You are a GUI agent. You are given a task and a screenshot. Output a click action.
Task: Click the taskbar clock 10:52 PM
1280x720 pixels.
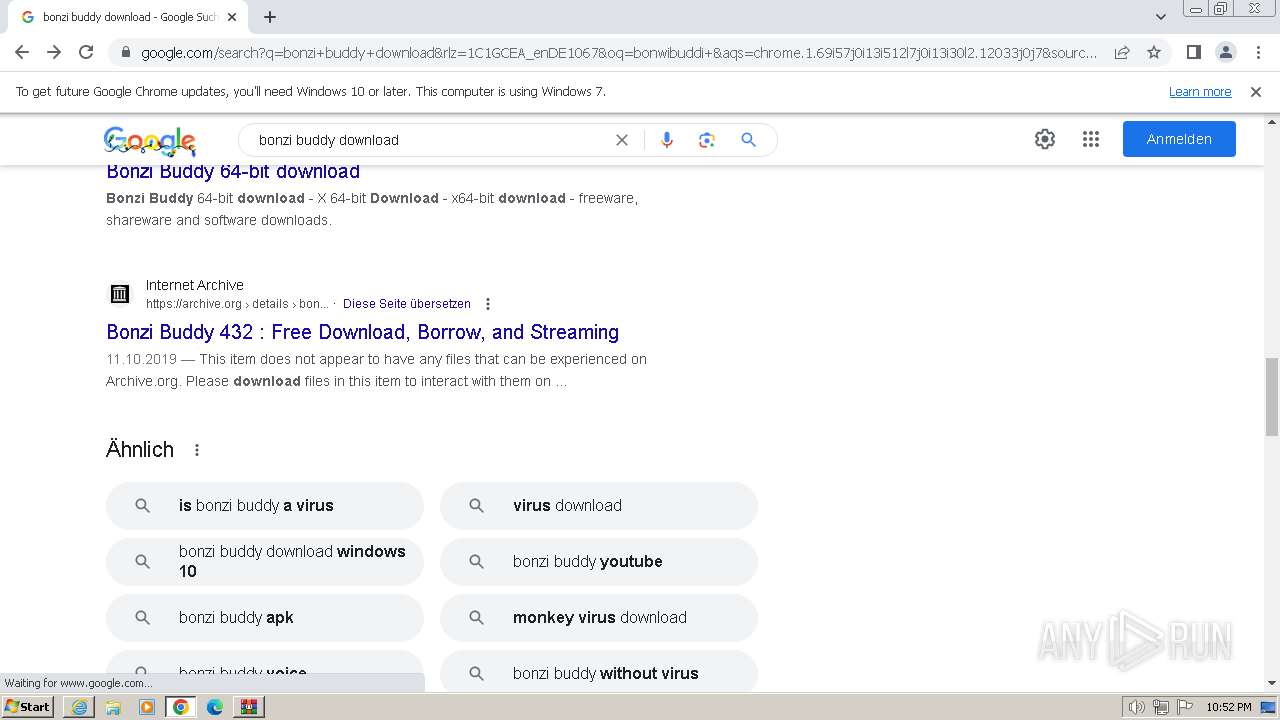click(x=1228, y=707)
